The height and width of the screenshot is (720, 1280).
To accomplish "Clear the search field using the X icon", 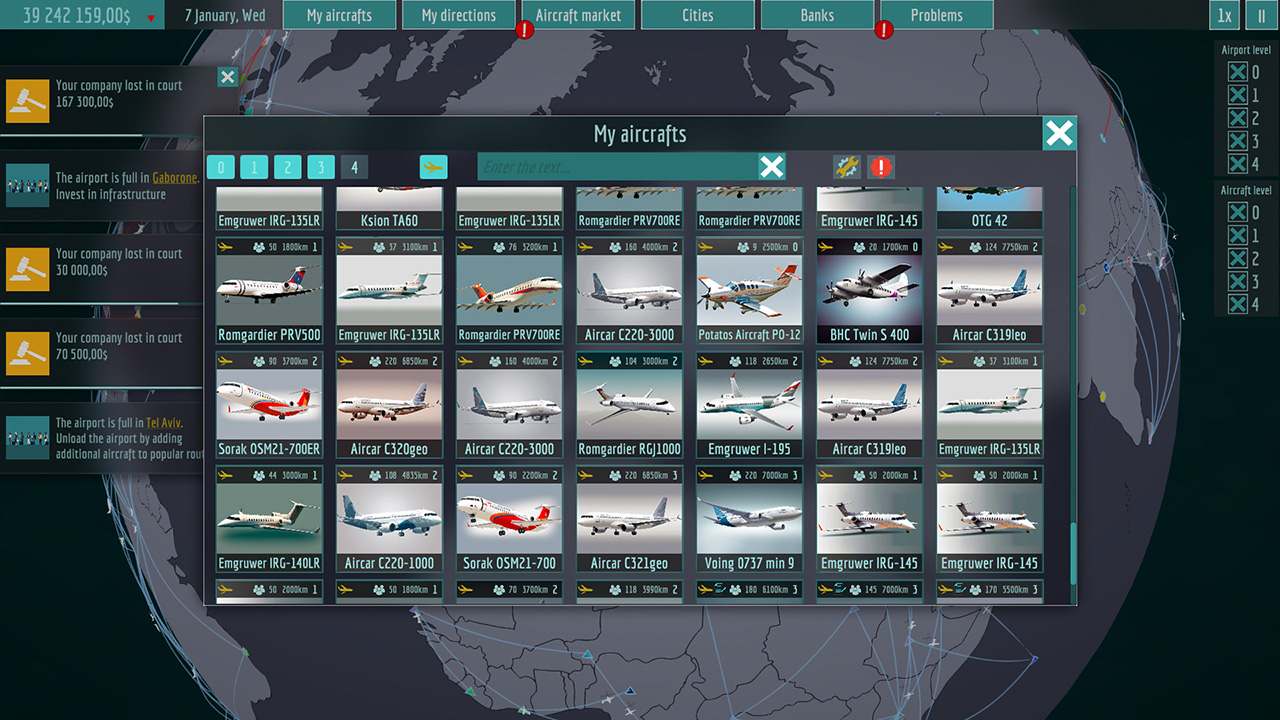I will 771,167.
